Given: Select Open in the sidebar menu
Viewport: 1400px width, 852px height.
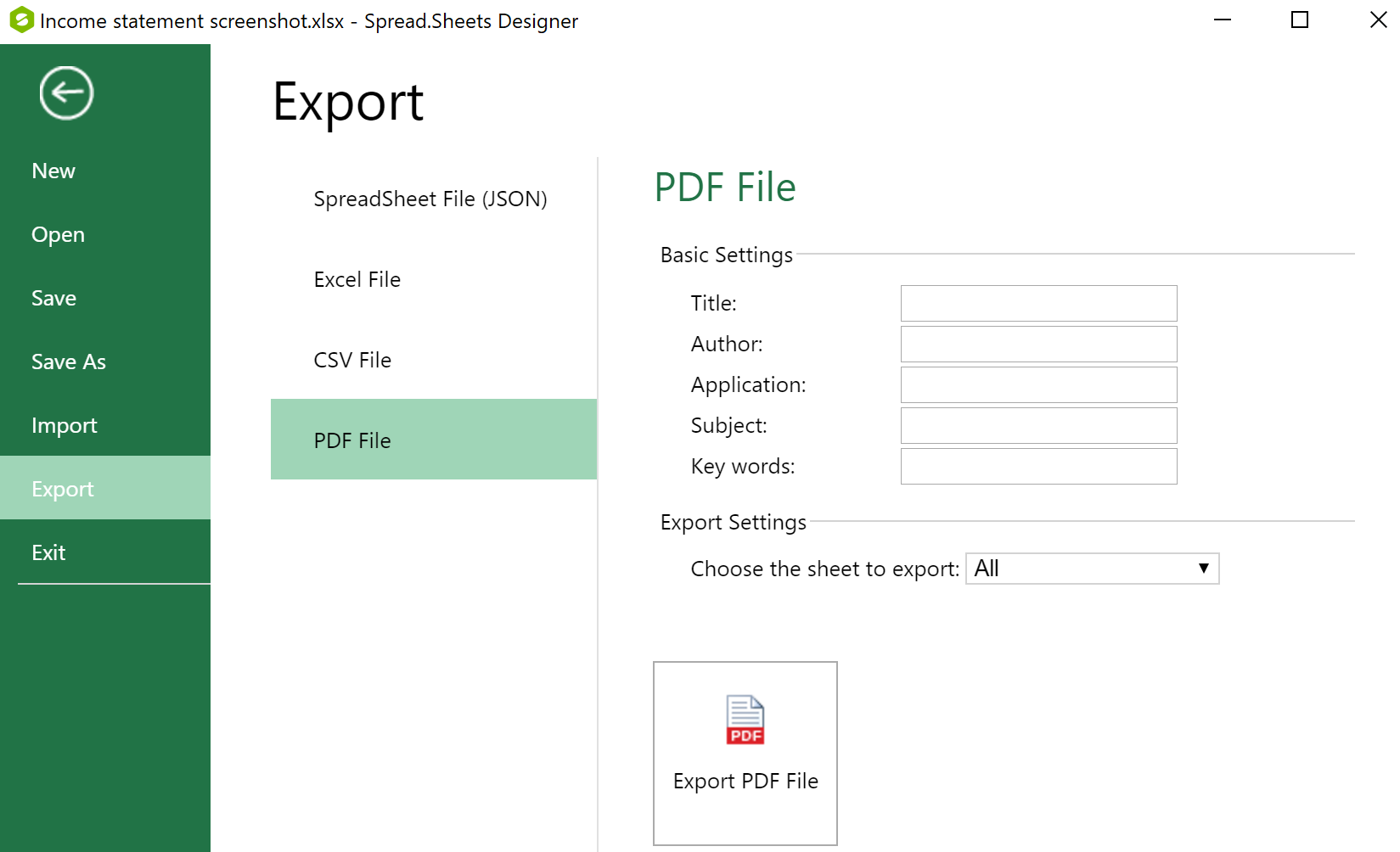Looking at the screenshot, I should [58, 234].
